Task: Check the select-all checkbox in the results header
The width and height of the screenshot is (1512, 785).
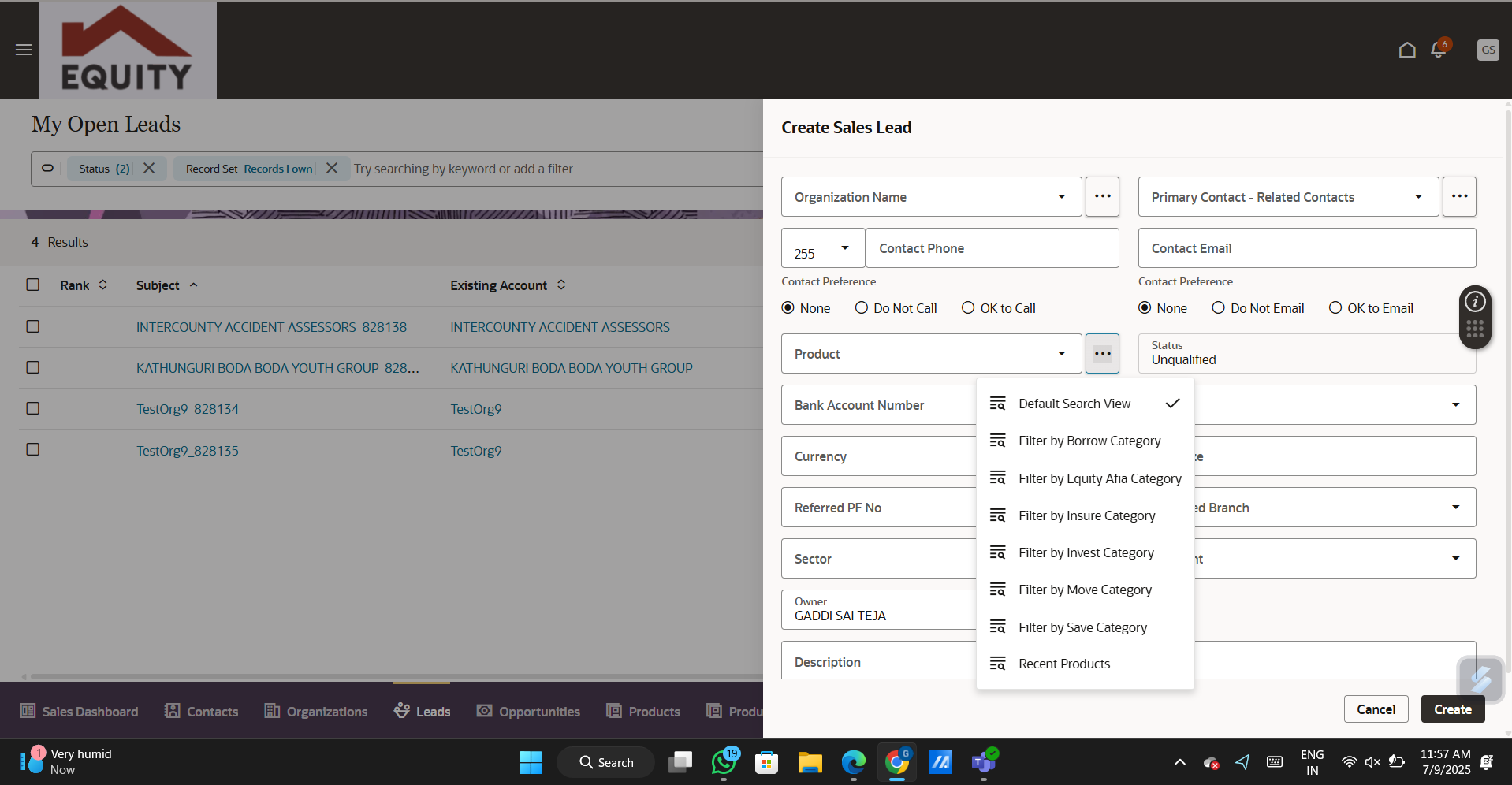Action: [32, 285]
